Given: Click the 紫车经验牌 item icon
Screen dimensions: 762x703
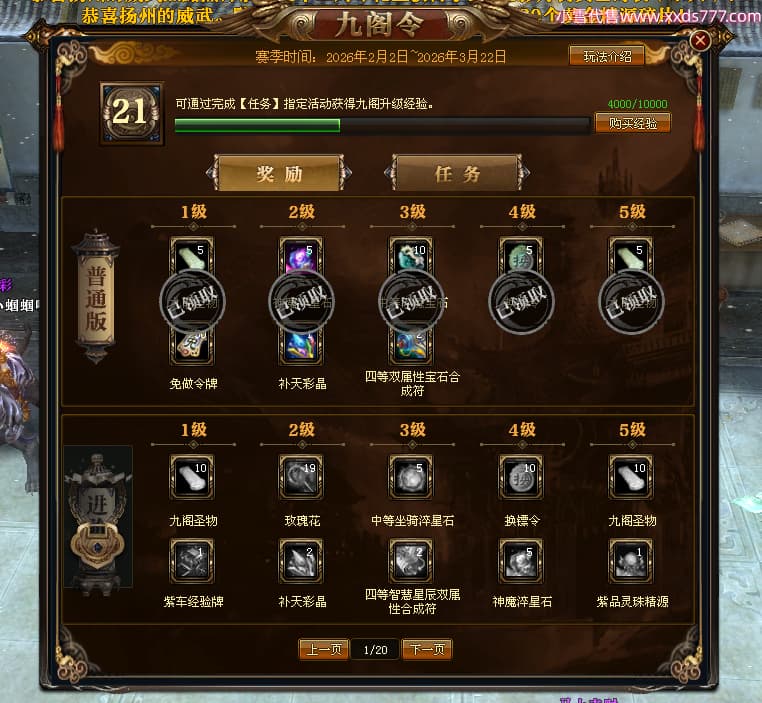Looking at the screenshot, I should (x=191, y=561).
